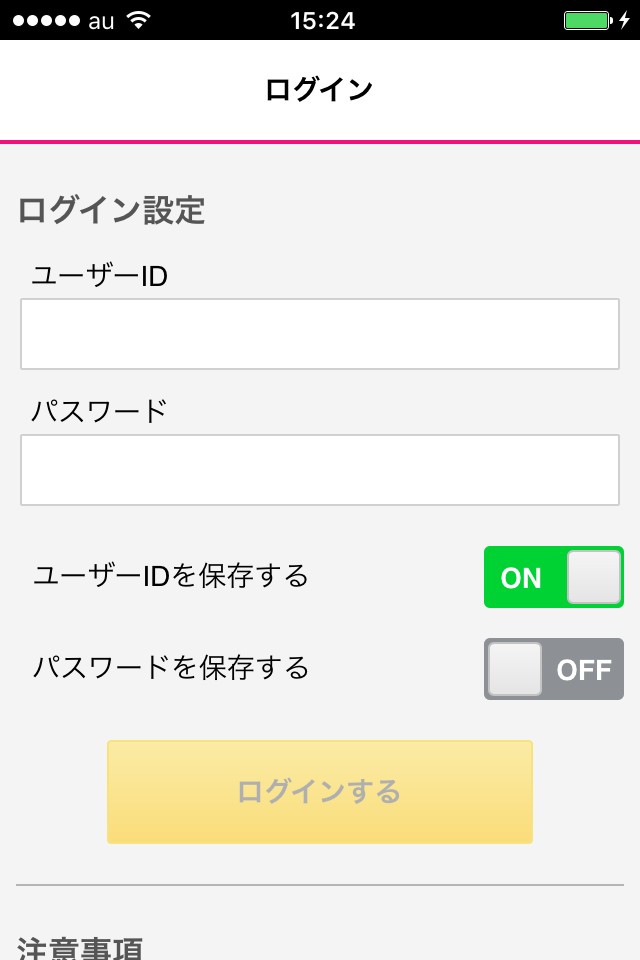
Task: Turn off the ユーザーIDを保存する switch
Action: [x=553, y=577]
